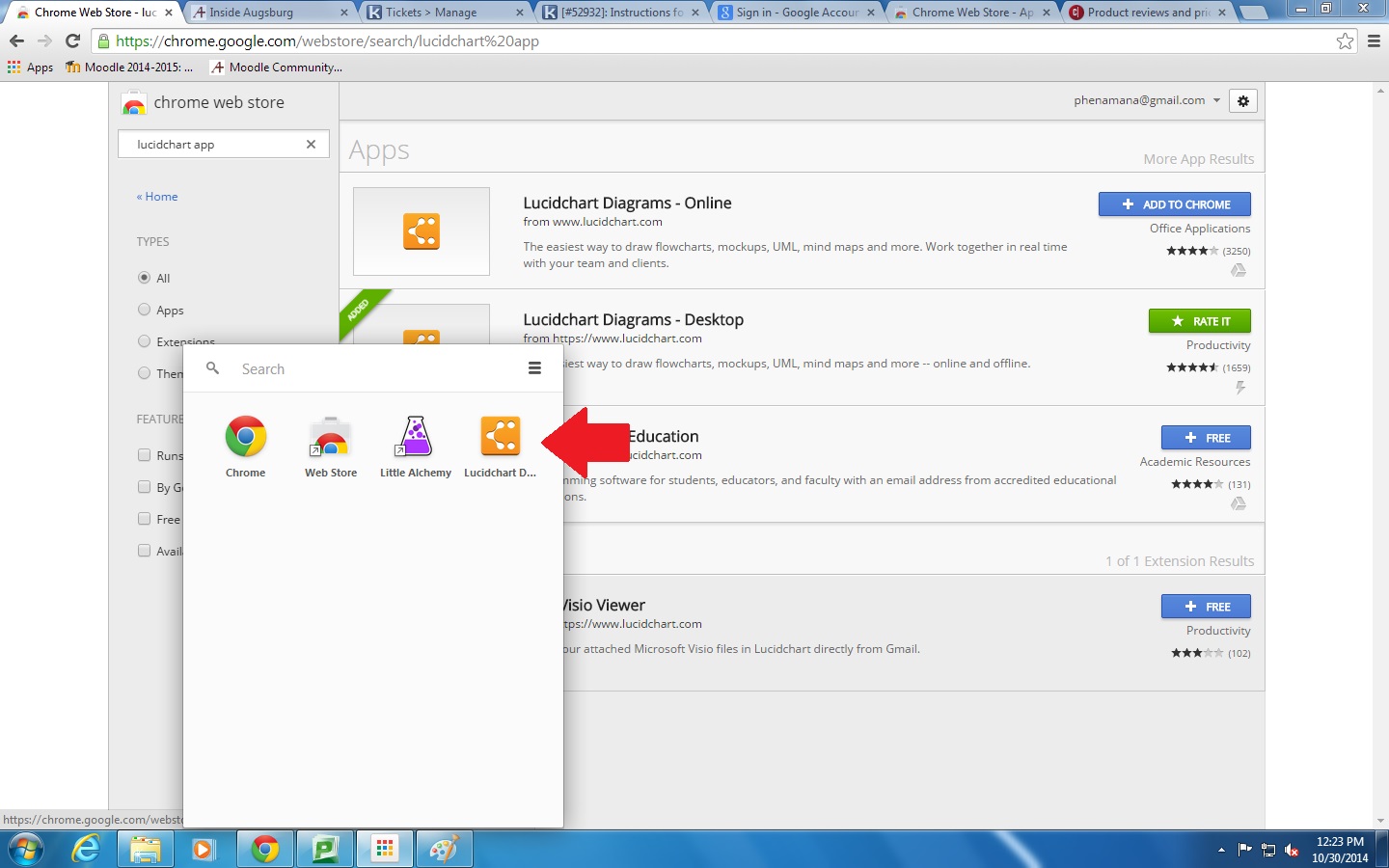Click the volume icon in system tray

[x=1292, y=850]
